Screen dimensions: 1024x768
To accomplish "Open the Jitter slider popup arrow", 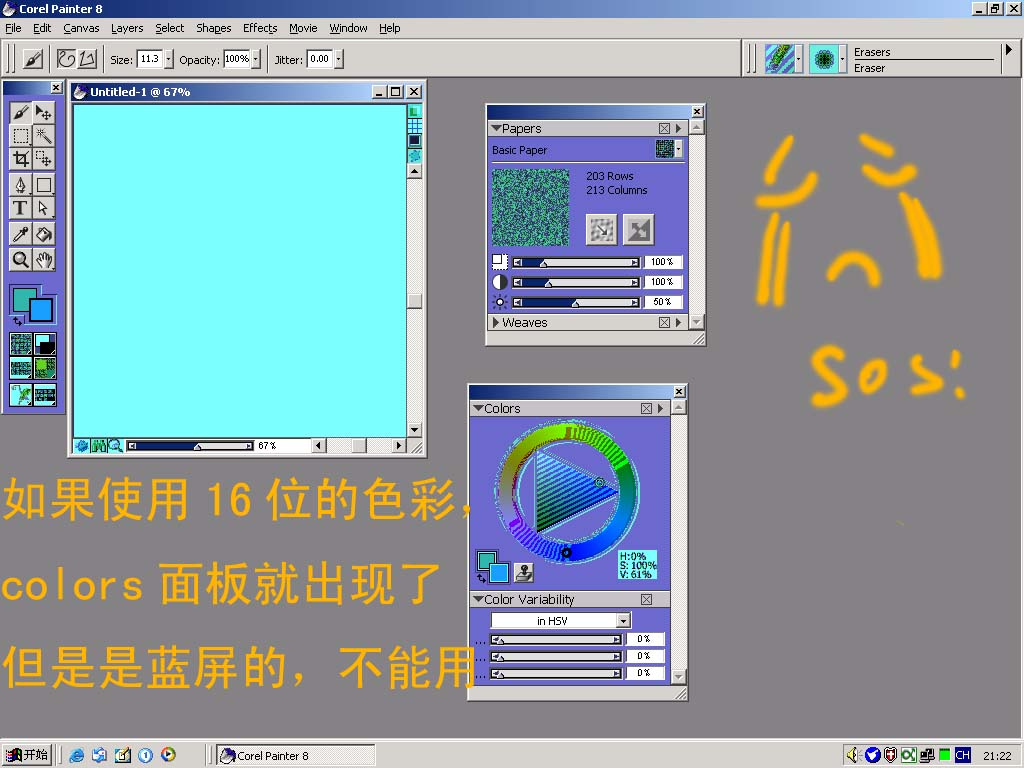I will 338,59.
